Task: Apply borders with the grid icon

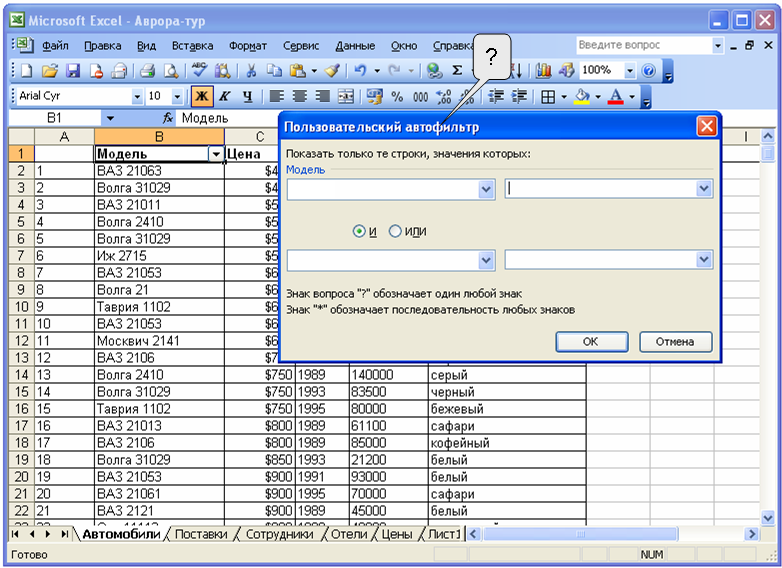Action: (x=548, y=97)
